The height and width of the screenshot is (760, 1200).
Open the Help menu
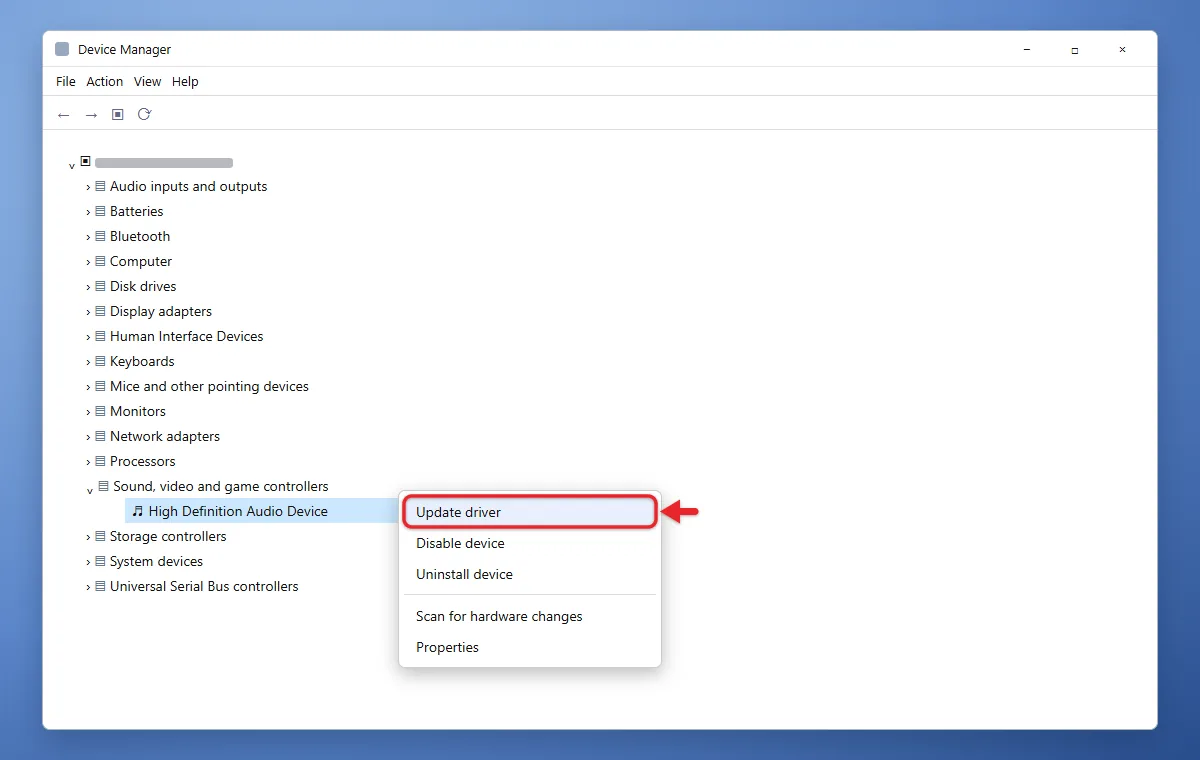pyautogui.click(x=185, y=82)
